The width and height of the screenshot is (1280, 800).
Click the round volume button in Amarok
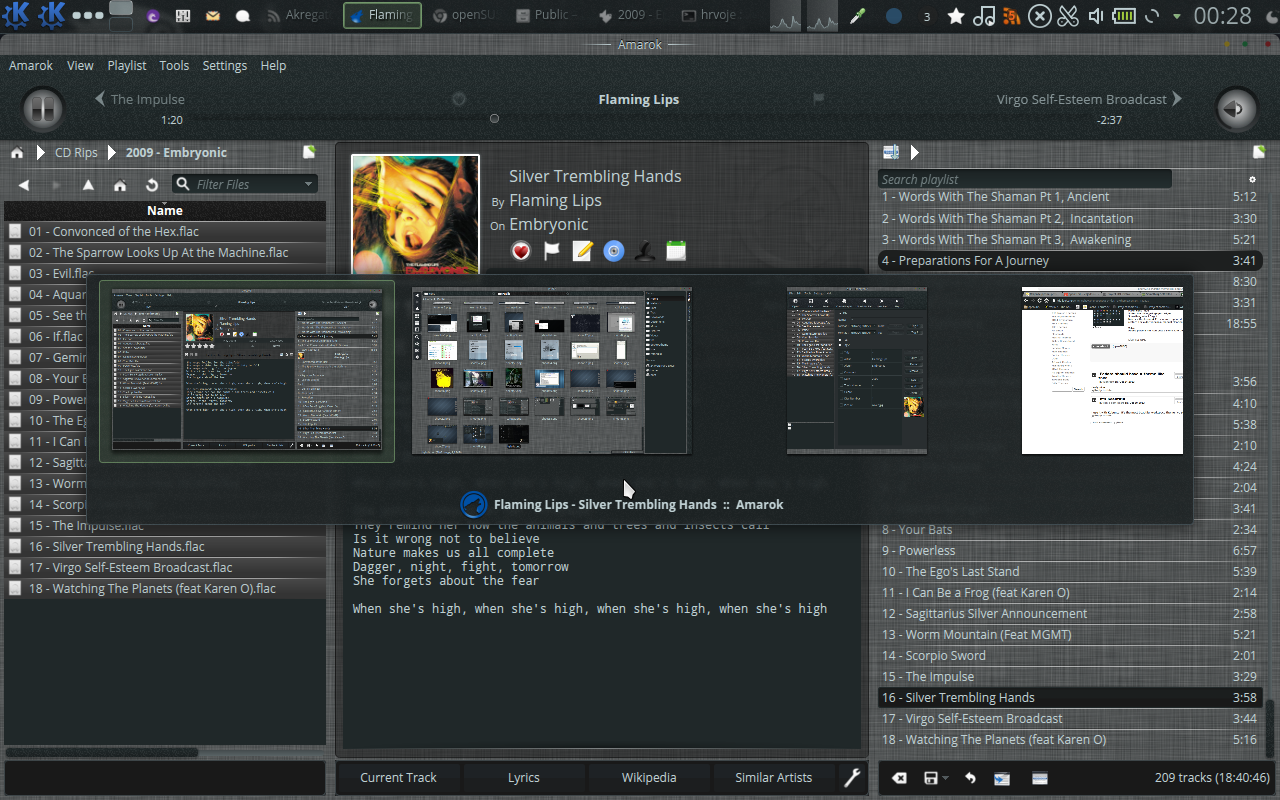(1236, 109)
